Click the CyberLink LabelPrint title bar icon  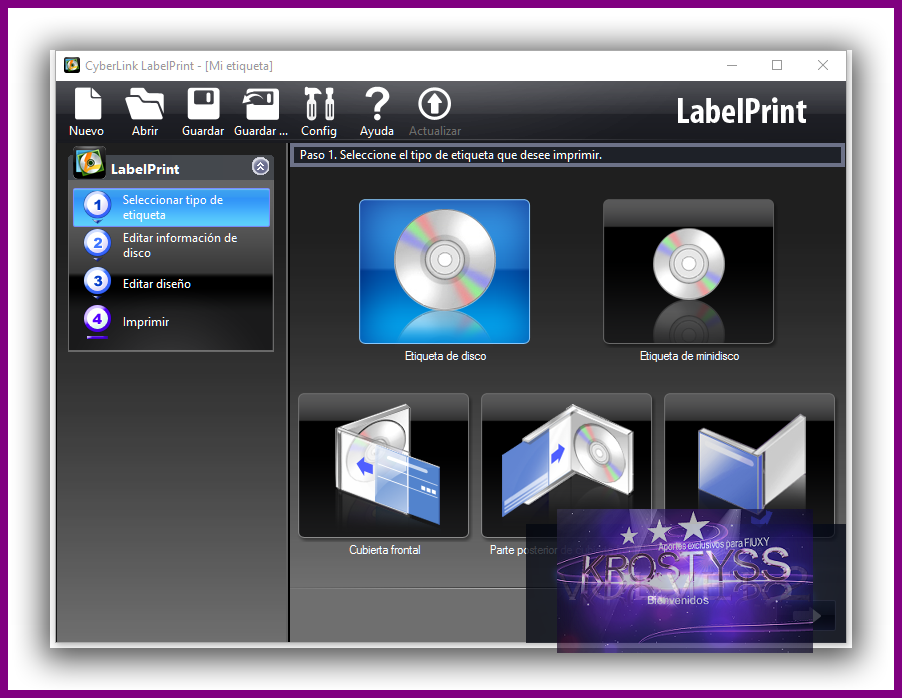tap(72, 65)
